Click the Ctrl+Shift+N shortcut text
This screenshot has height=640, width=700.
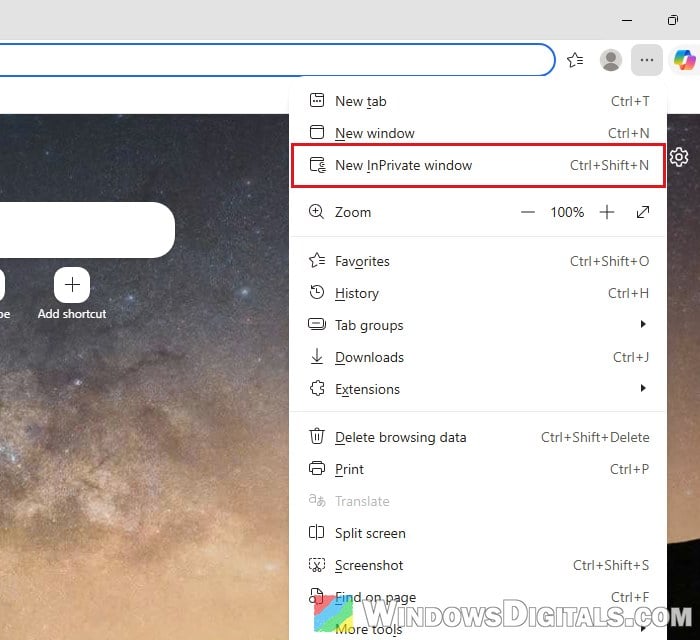pos(609,165)
